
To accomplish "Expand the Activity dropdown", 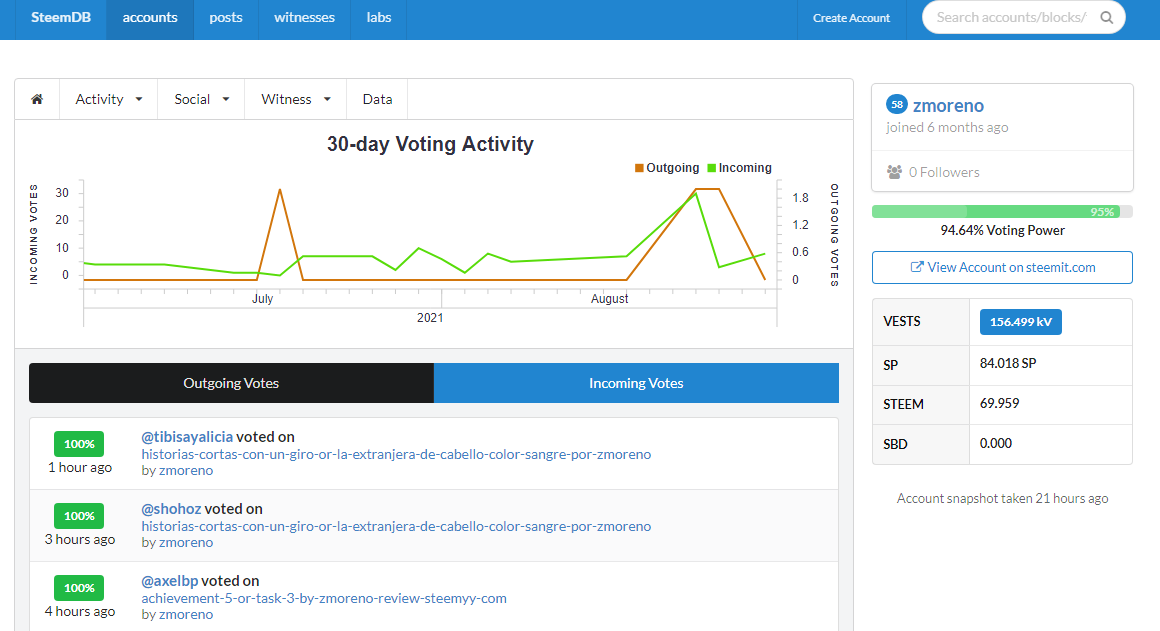I will [109, 99].
